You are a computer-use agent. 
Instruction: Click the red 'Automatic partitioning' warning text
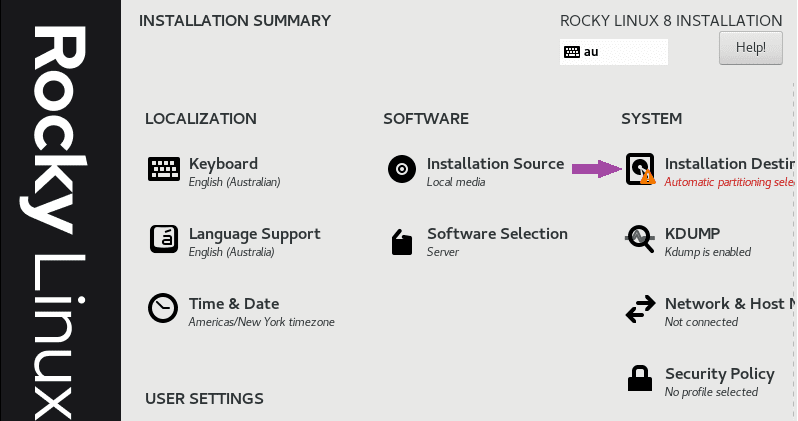729,182
